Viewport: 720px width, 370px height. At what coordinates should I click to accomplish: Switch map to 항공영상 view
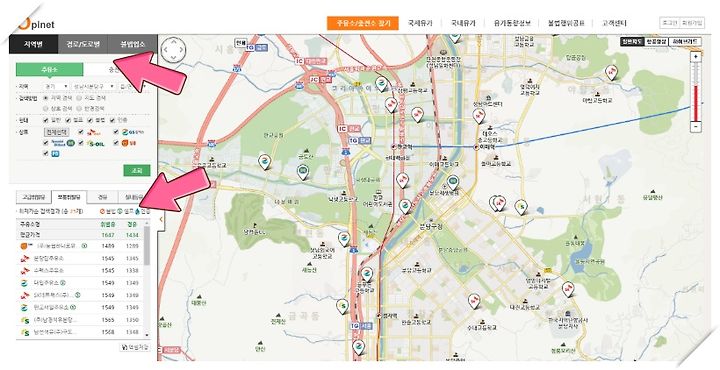click(x=656, y=42)
